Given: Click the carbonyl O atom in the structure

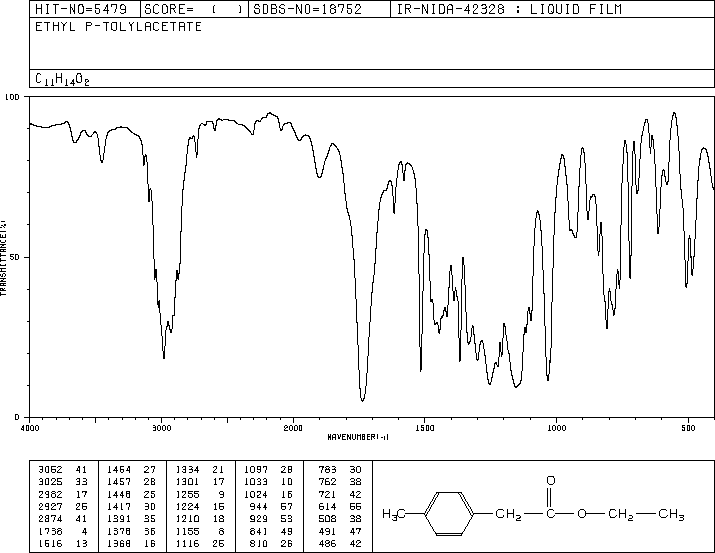Looking at the screenshot, I should (x=550, y=481).
